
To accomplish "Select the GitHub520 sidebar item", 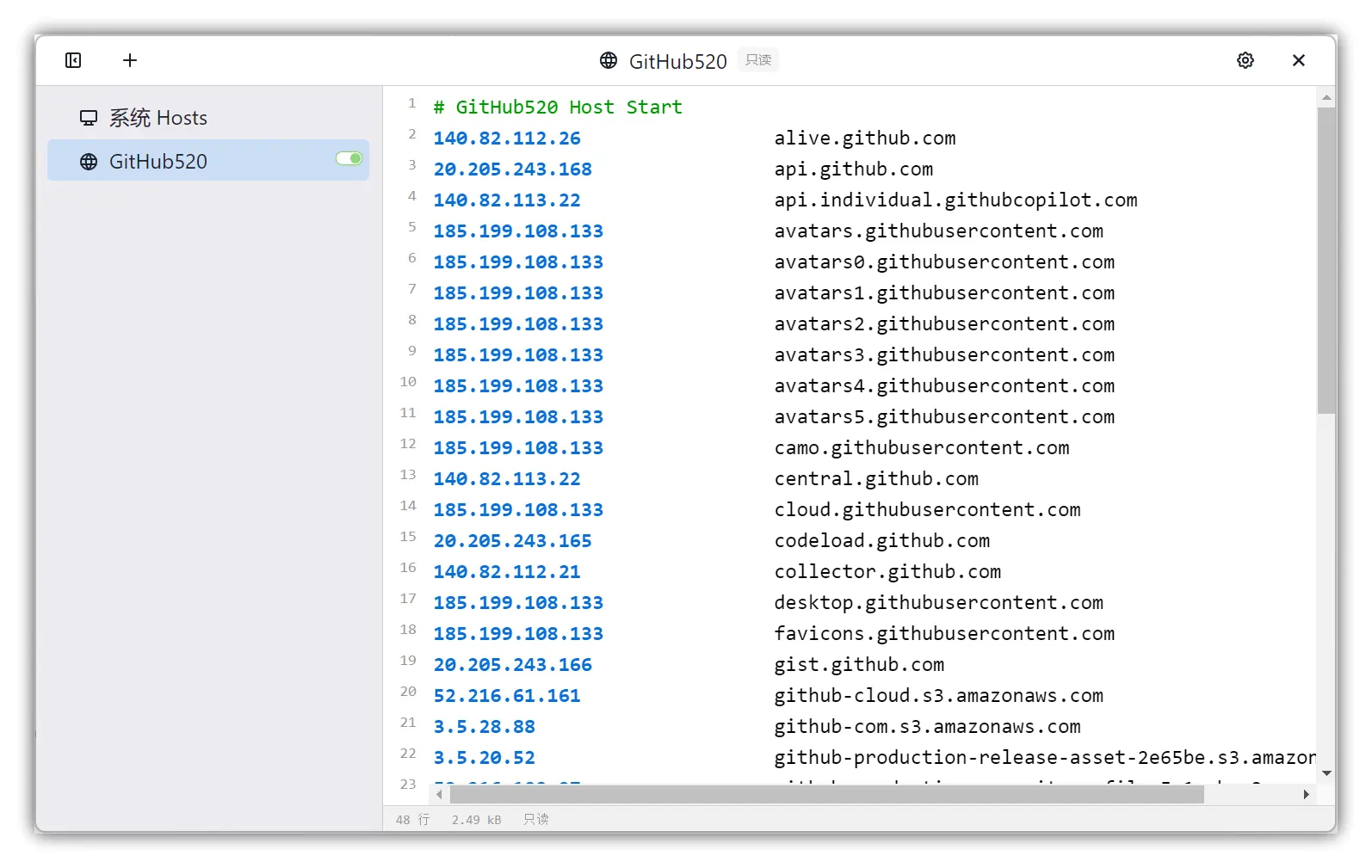I will tap(208, 161).
